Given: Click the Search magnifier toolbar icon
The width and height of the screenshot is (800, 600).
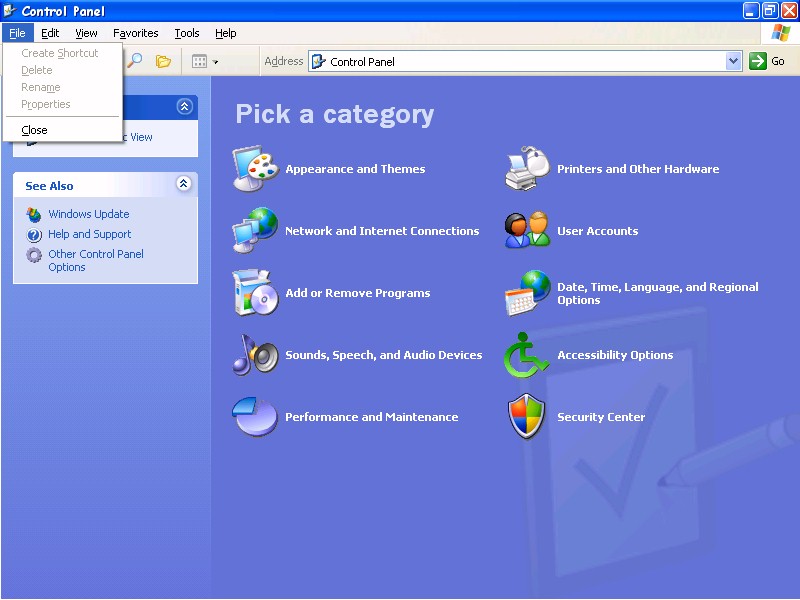Looking at the screenshot, I should [135, 61].
